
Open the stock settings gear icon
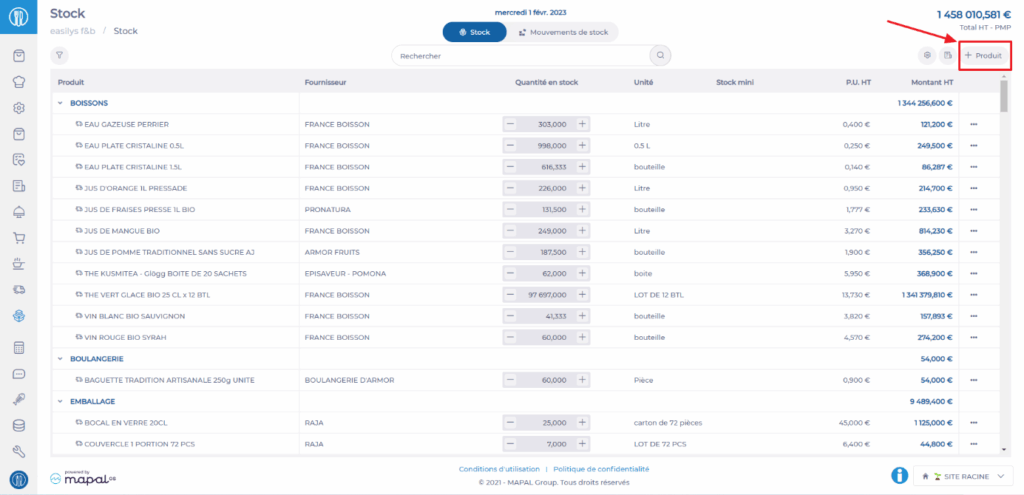click(x=927, y=56)
